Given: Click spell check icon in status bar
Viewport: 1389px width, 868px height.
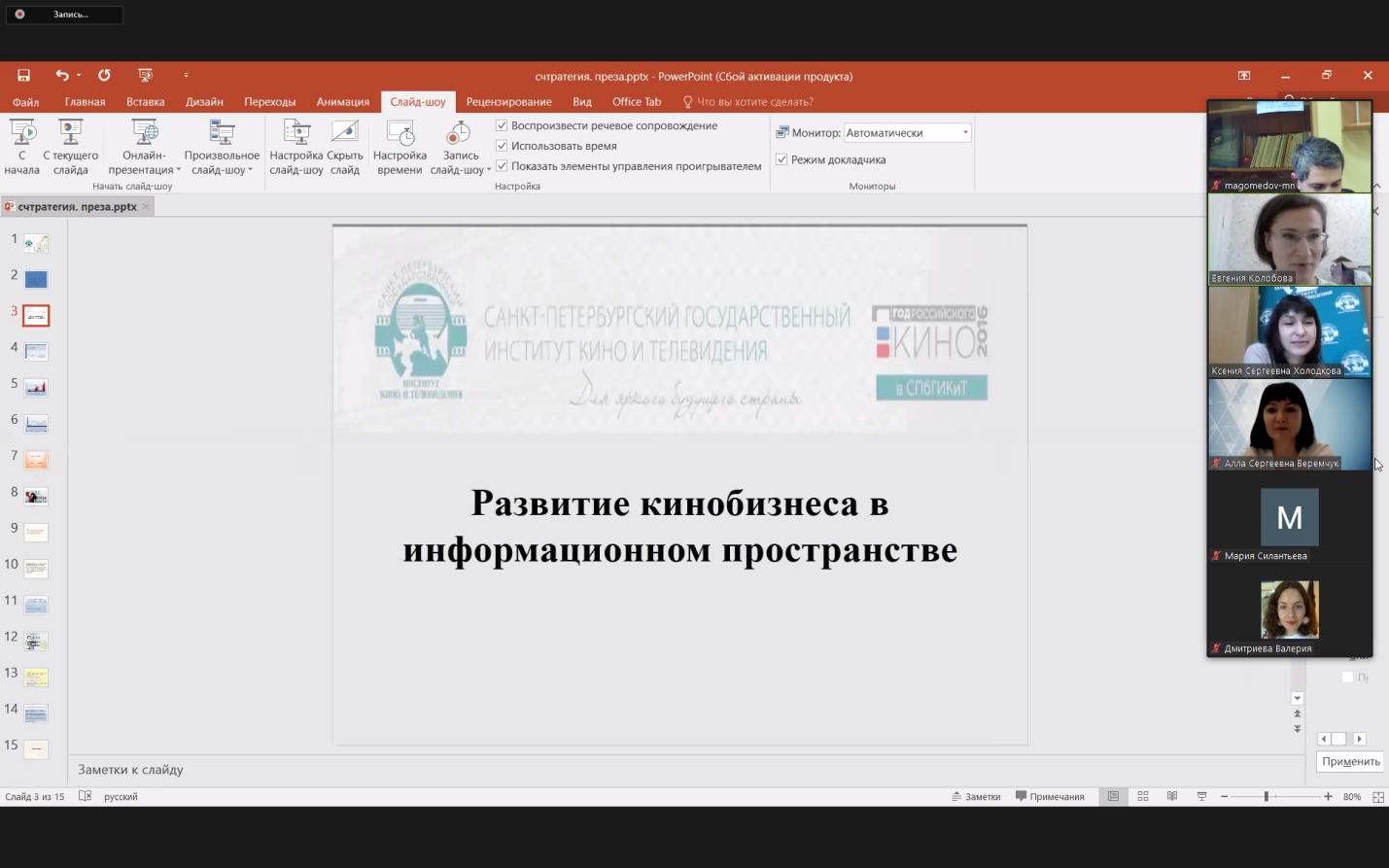Looking at the screenshot, I should click(x=85, y=796).
